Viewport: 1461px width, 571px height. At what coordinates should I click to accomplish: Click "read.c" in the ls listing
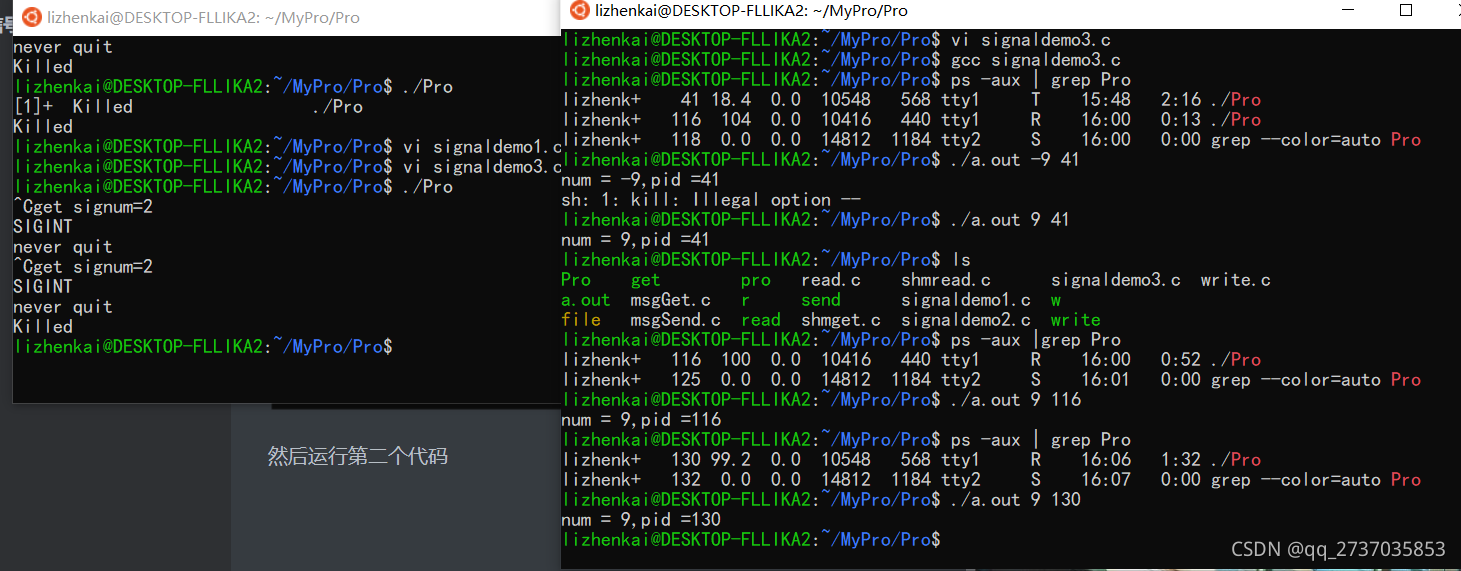(831, 280)
